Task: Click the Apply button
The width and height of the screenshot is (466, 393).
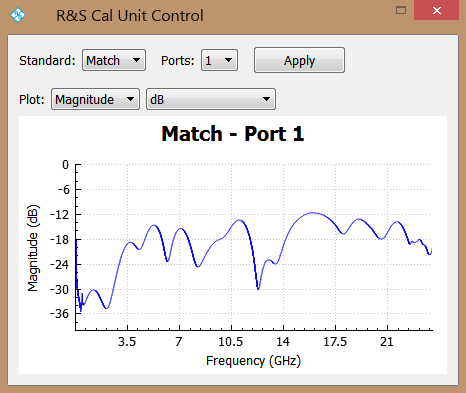Action: pyautogui.click(x=299, y=60)
